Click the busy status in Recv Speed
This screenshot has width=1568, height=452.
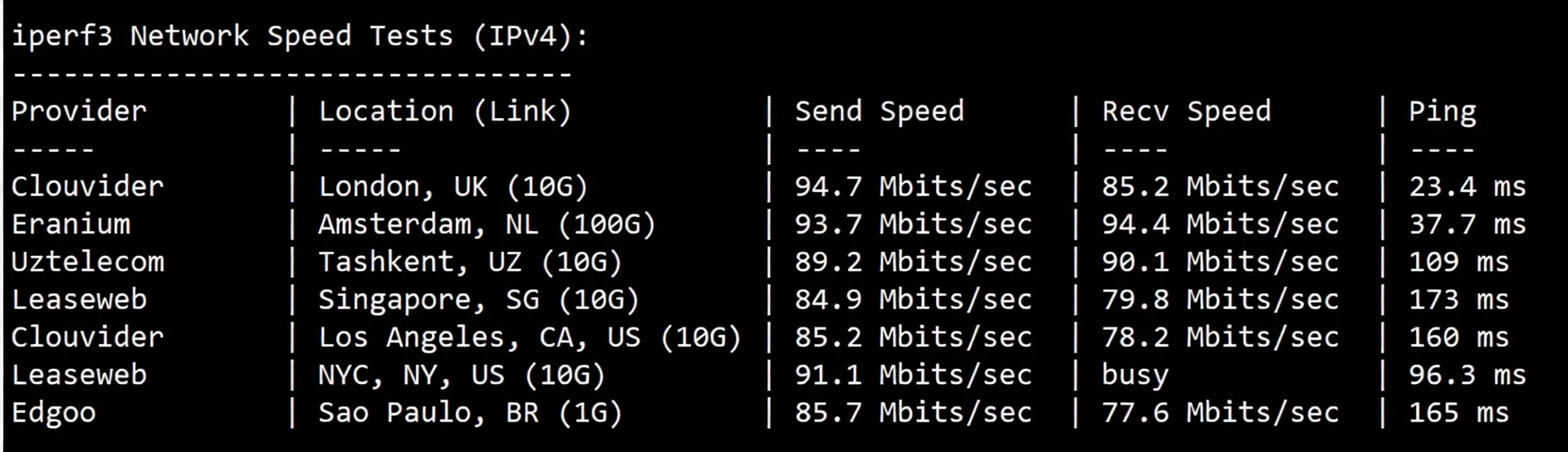point(1134,376)
